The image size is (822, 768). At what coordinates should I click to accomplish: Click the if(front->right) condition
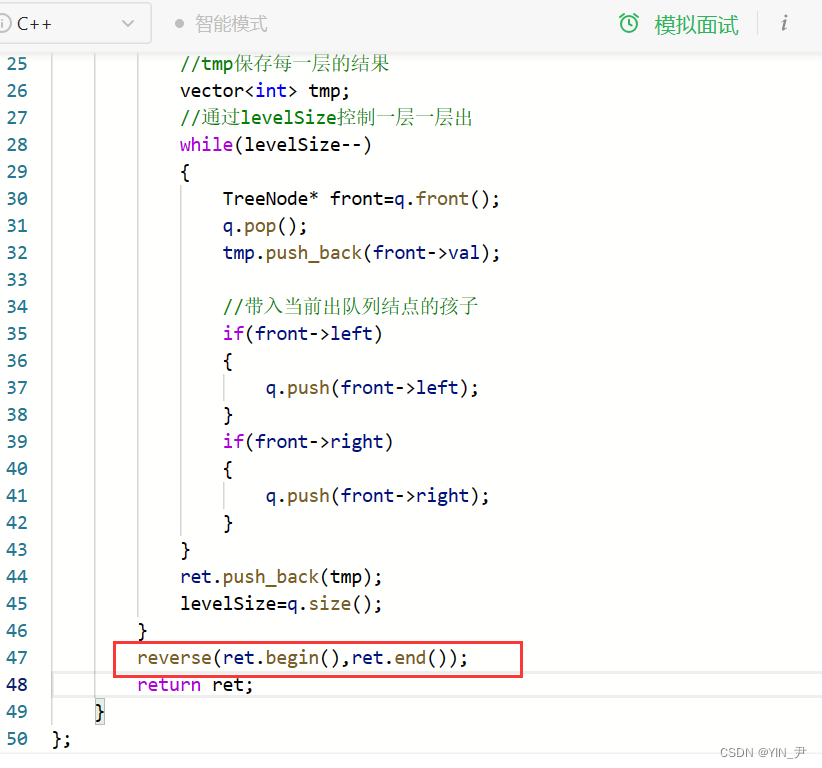pyautogui.click(x=308, y=442)
